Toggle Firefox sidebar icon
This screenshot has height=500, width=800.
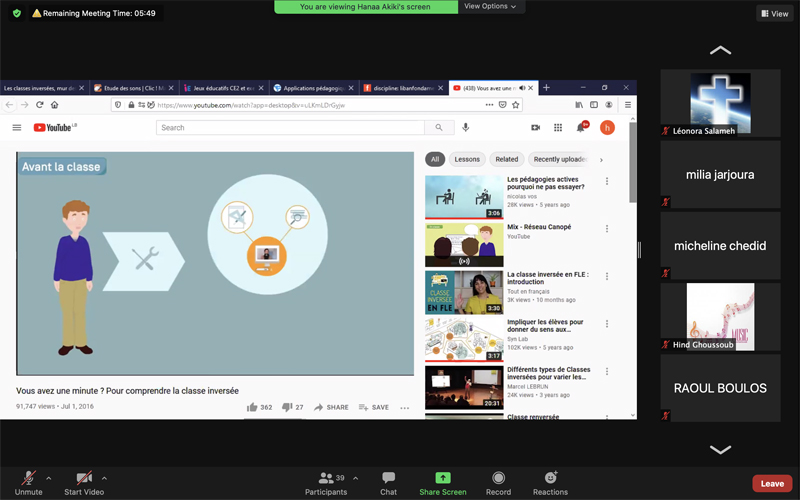click(x=594, y=105)
